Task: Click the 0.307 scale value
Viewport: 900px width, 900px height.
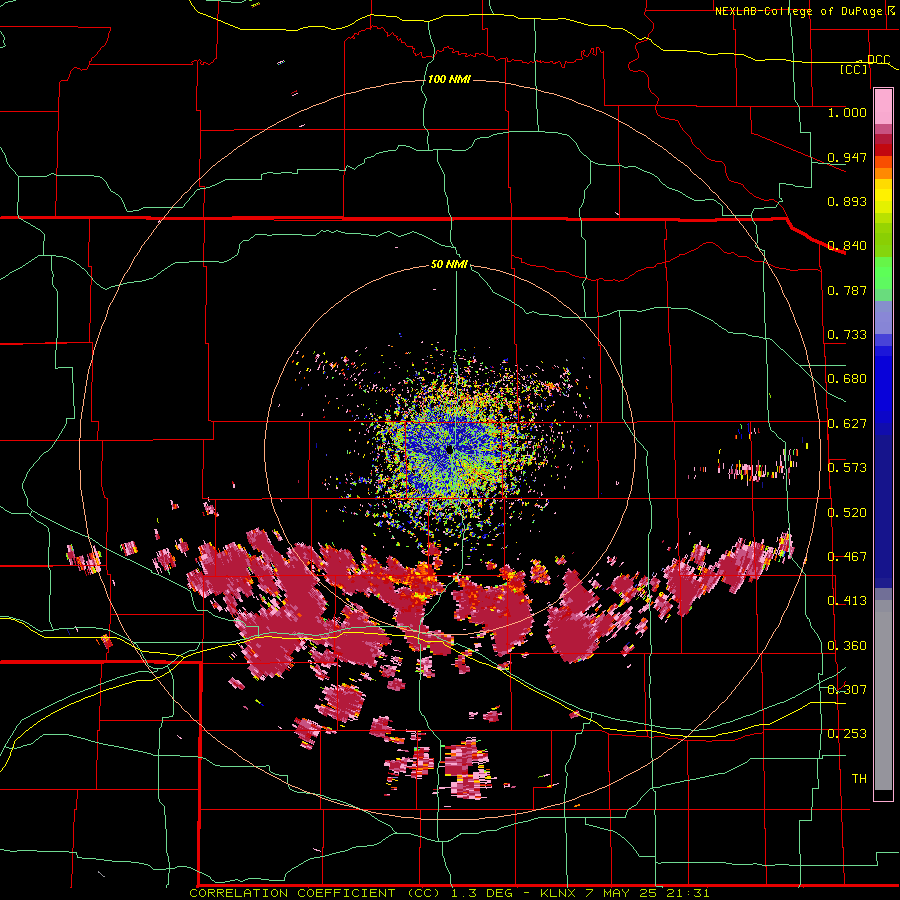Action: tap(847, 689)
